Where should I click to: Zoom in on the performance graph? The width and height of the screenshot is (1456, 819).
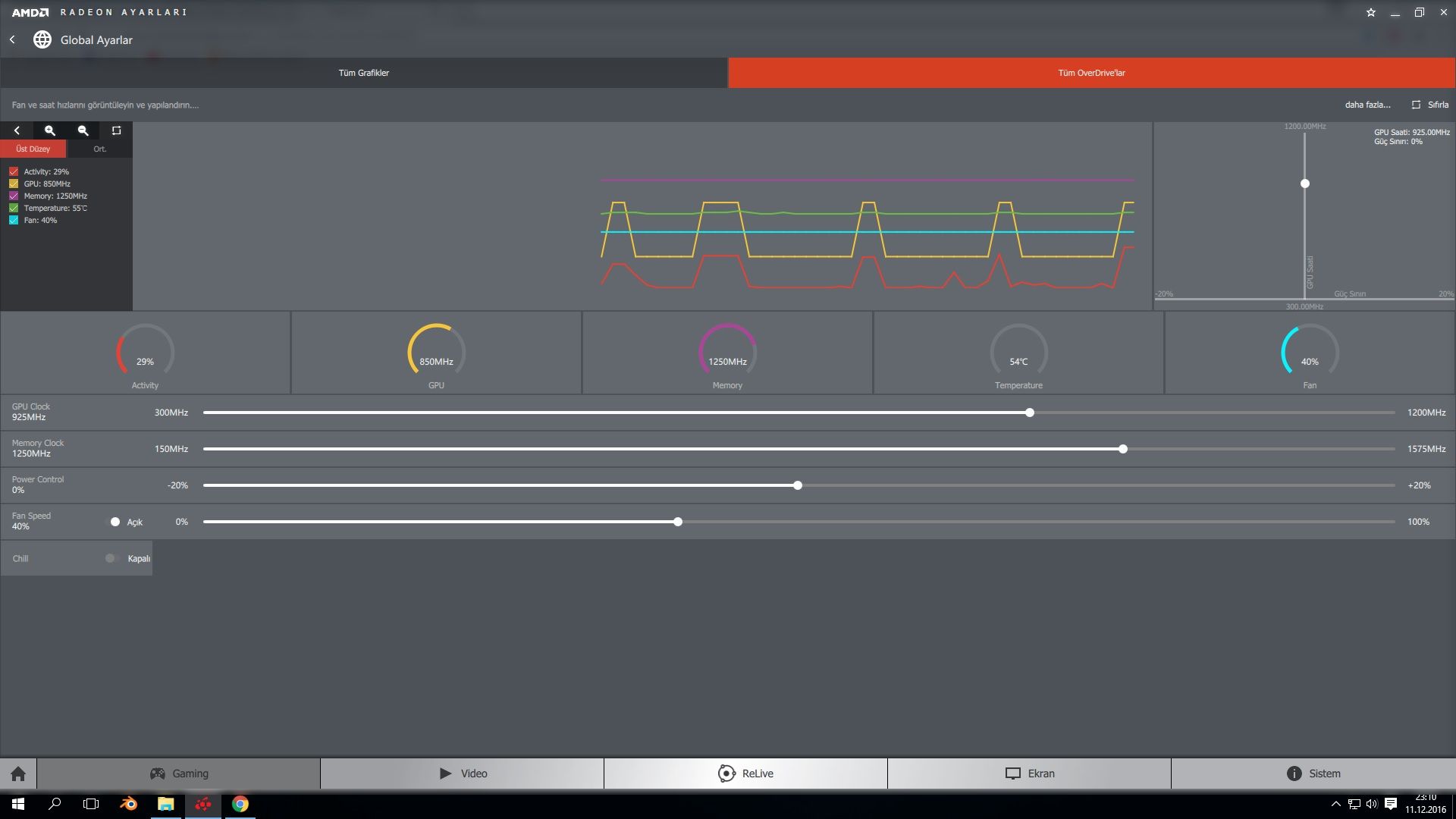[50, 130]
